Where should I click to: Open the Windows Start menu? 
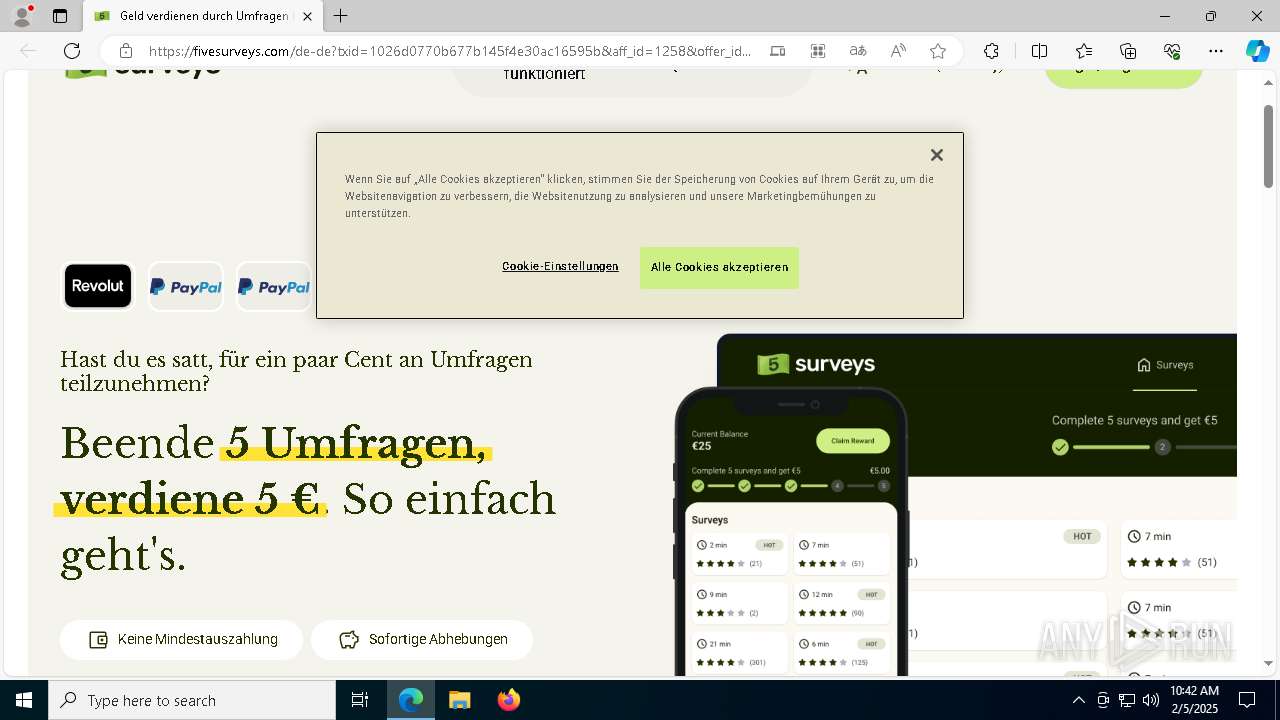pos(24,700)
